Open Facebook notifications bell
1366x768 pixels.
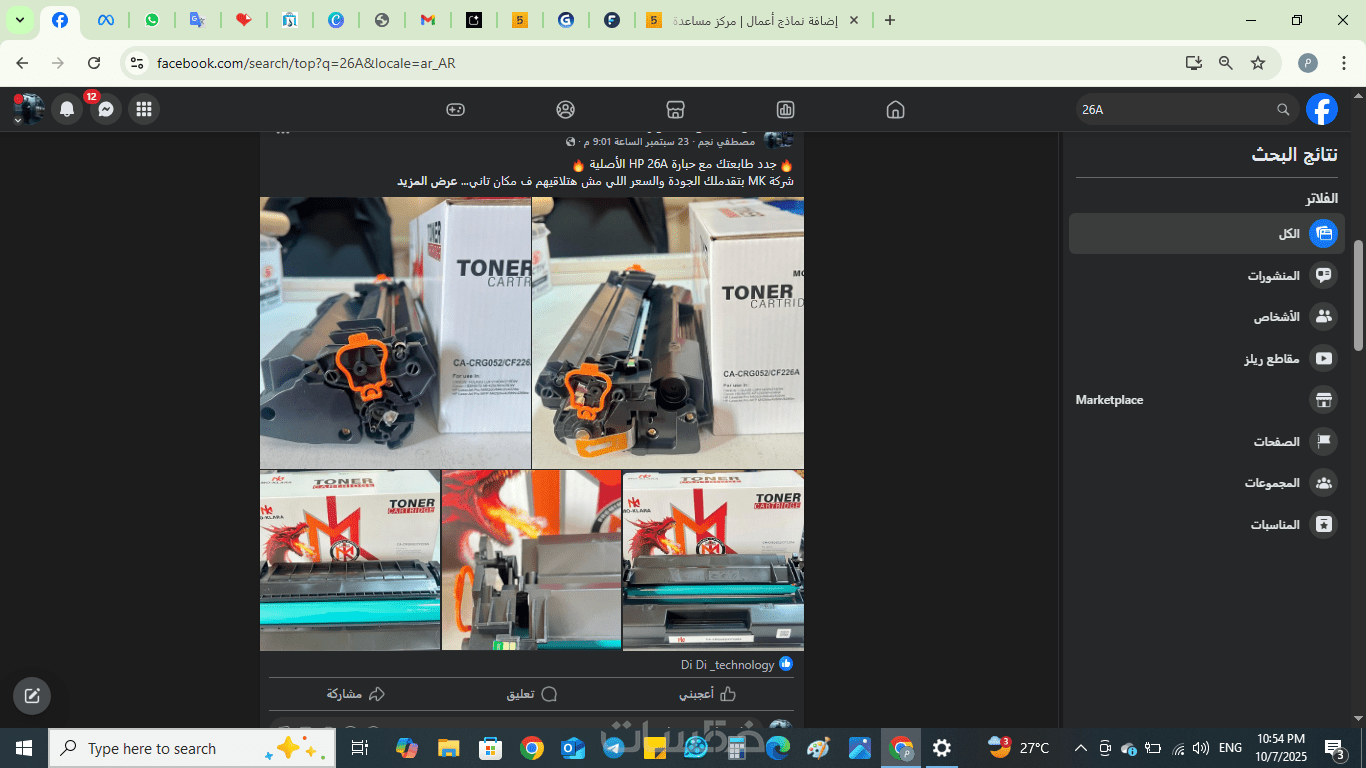pos(67,109)
